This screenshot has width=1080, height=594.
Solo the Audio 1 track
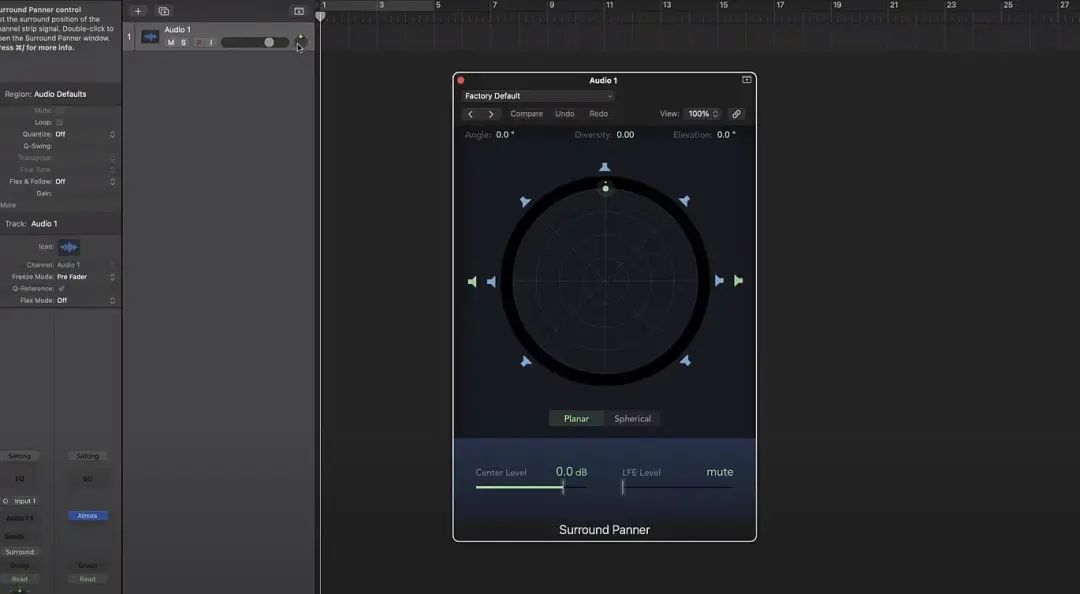click(x=183, y=43)
